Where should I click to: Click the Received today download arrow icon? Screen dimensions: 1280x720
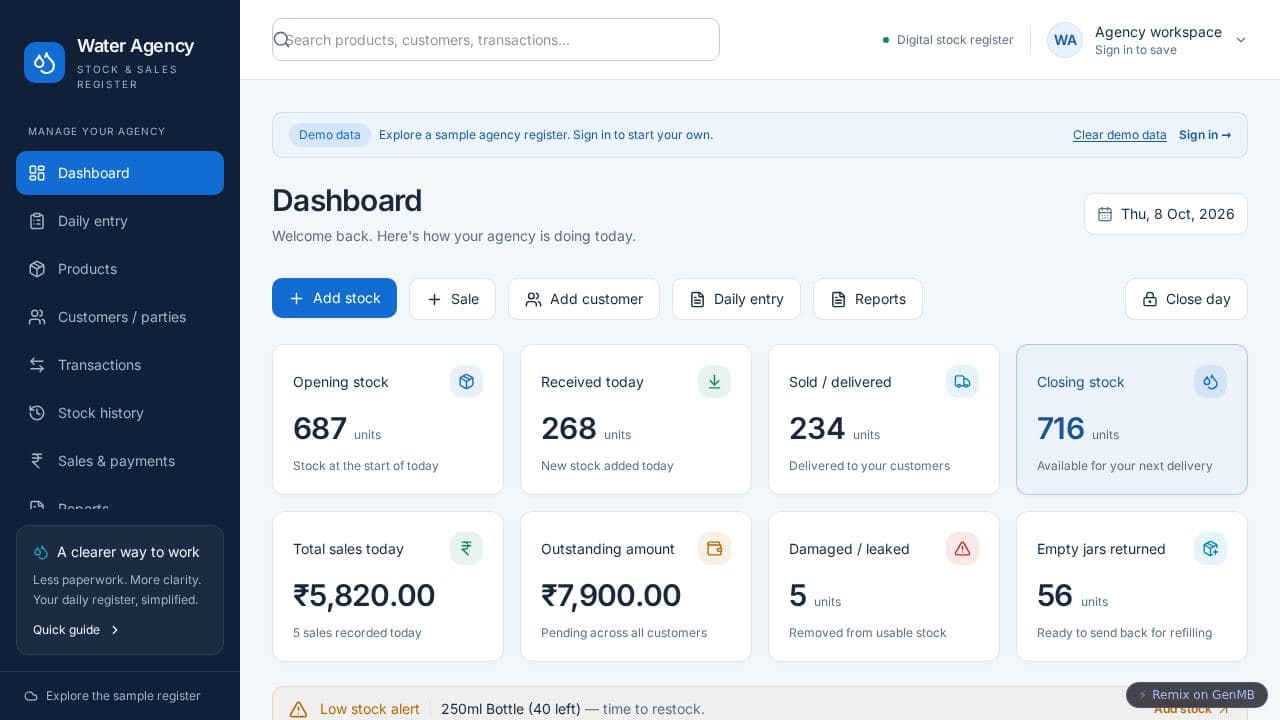[x=714, y=381]
